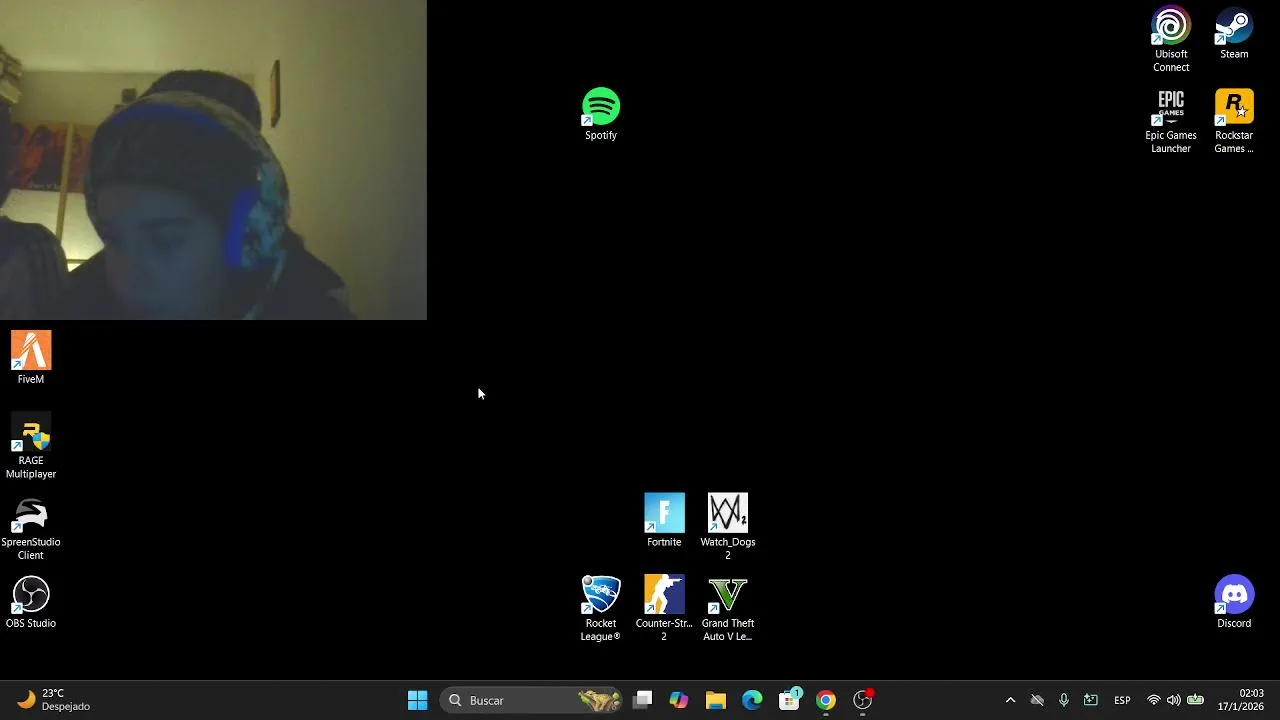Select the Watch_Dogs 2 shortcut
The image size is (1280, 720).
coord(728,526)
